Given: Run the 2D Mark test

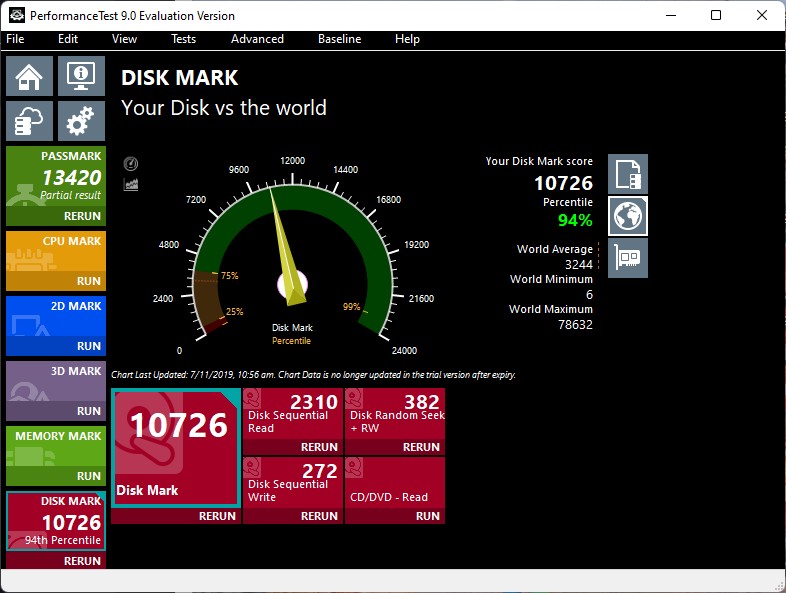Looking at the screenshot, I should coord(88,346).
